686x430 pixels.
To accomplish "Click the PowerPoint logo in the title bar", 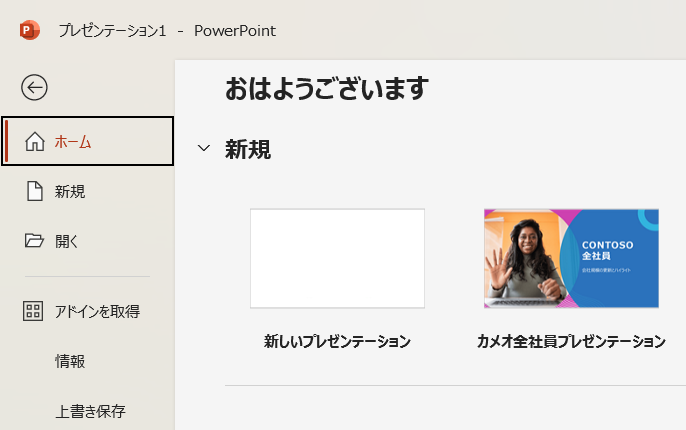I will point(29,30).
